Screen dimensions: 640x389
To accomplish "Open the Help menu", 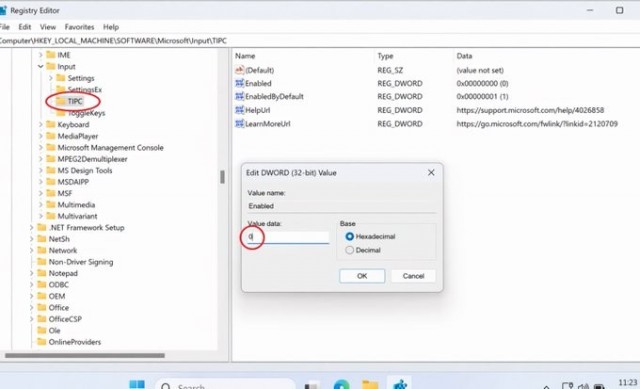I will pyautogui.click(x=111, y=27).
